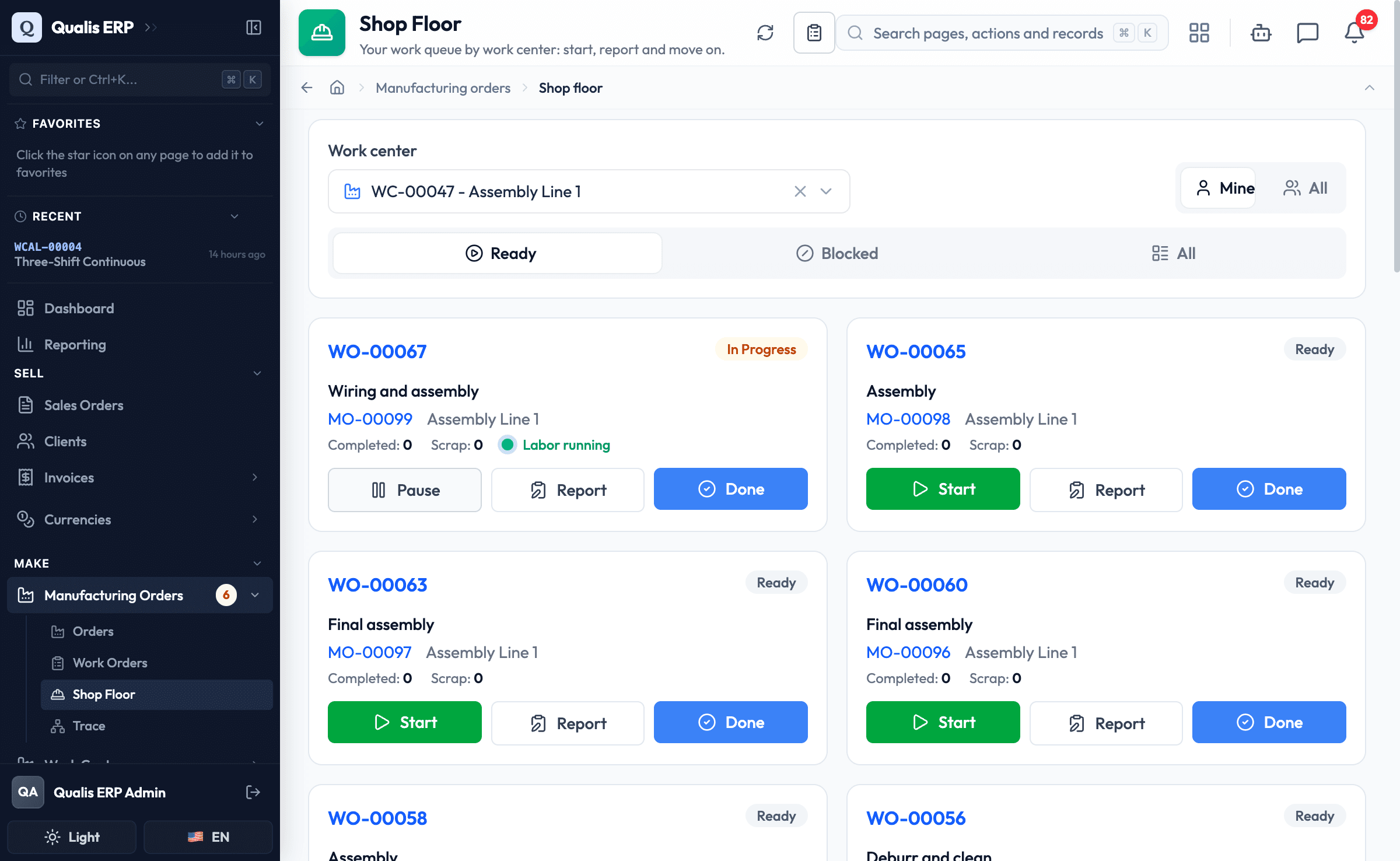Collapse the Favorites section

[260, 124]
